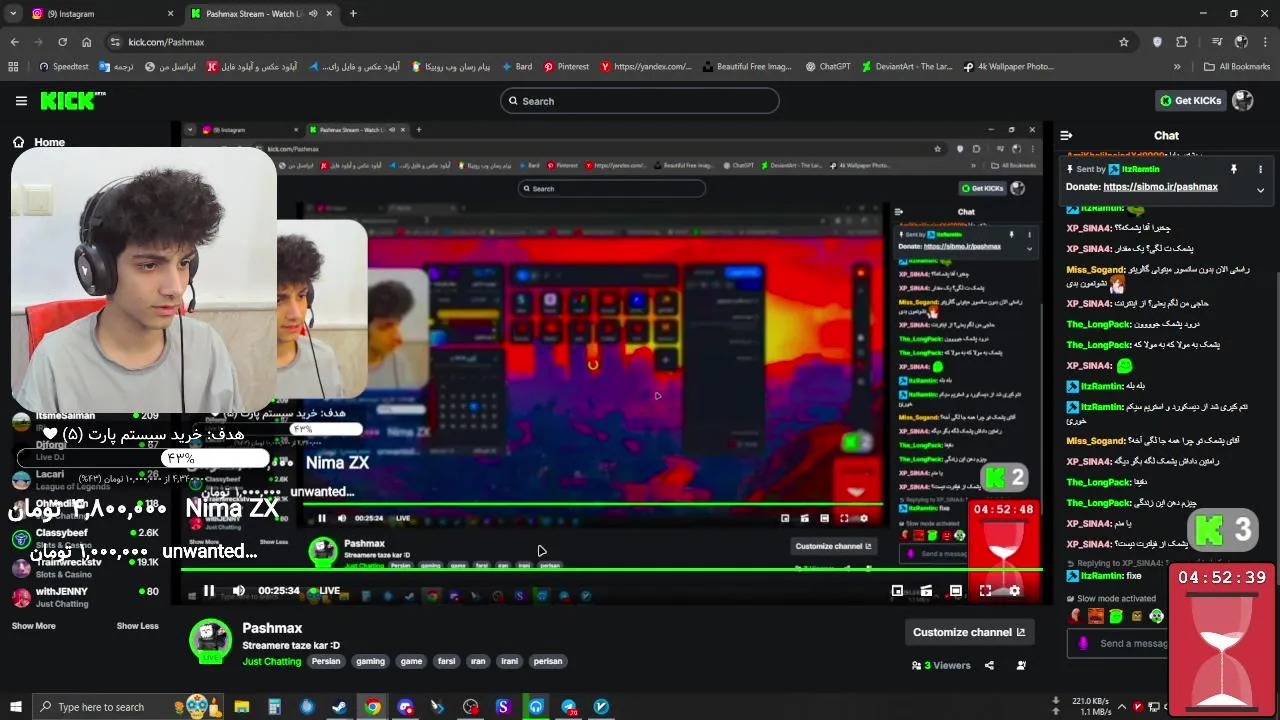Open Customize channel below the stream
Viewport: 1280px width, 720px height.
pyautogui.click(x=969, y=632)
